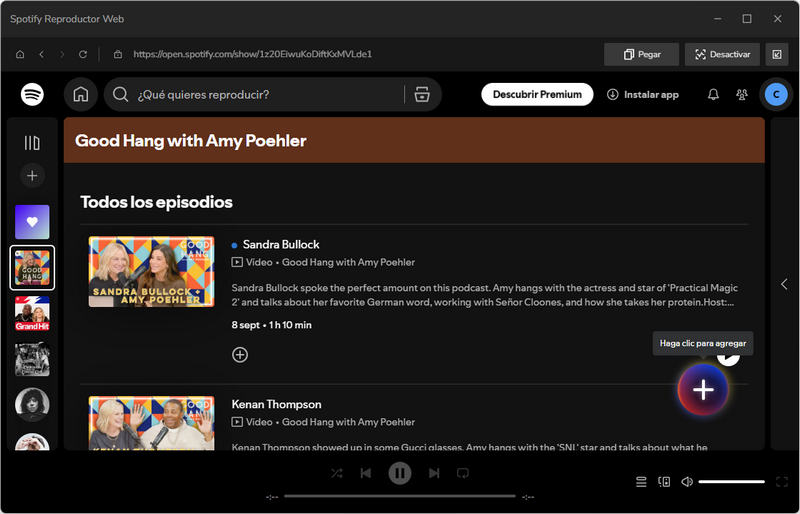This screenshot has height=514, width=800.
Task: Click the Spotify logo icon
Action: click(32, 94)
